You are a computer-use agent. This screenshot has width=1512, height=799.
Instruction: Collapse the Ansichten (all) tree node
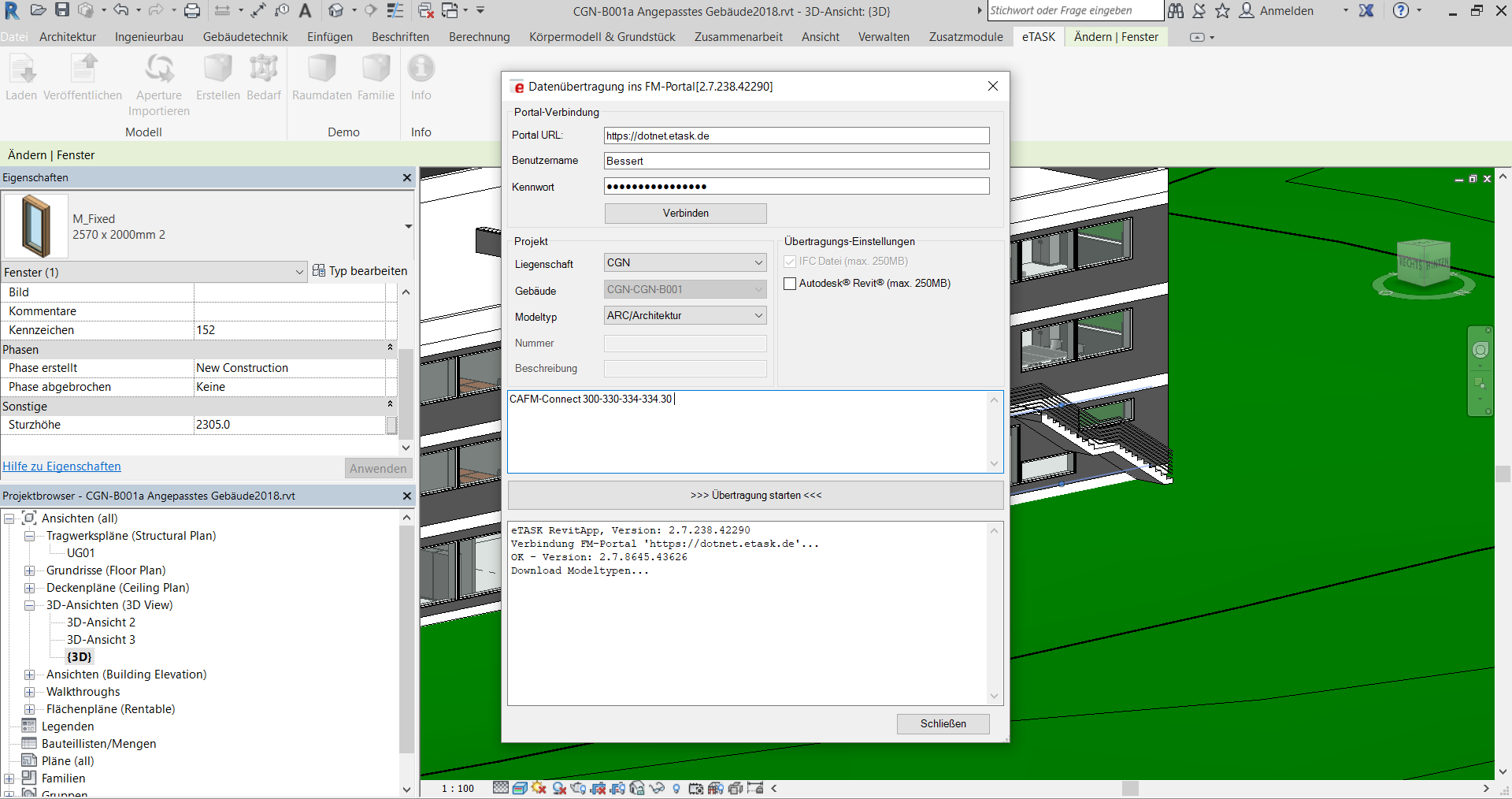click(x=9, y=518)
